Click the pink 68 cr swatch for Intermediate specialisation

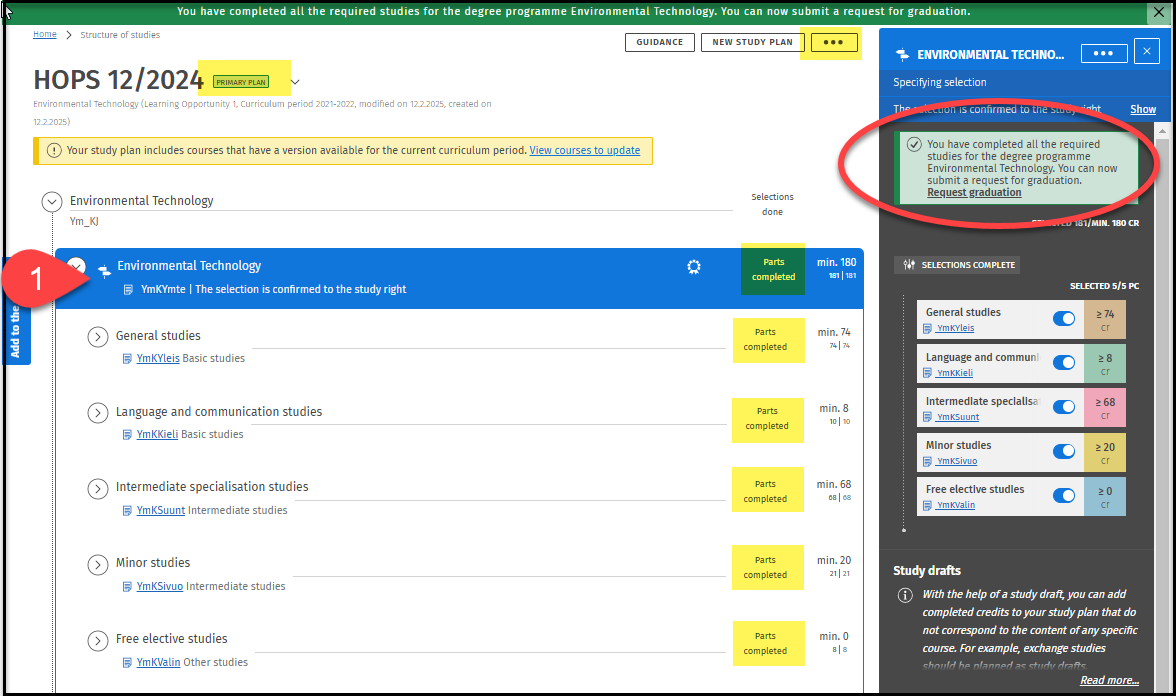[1105, 408]
